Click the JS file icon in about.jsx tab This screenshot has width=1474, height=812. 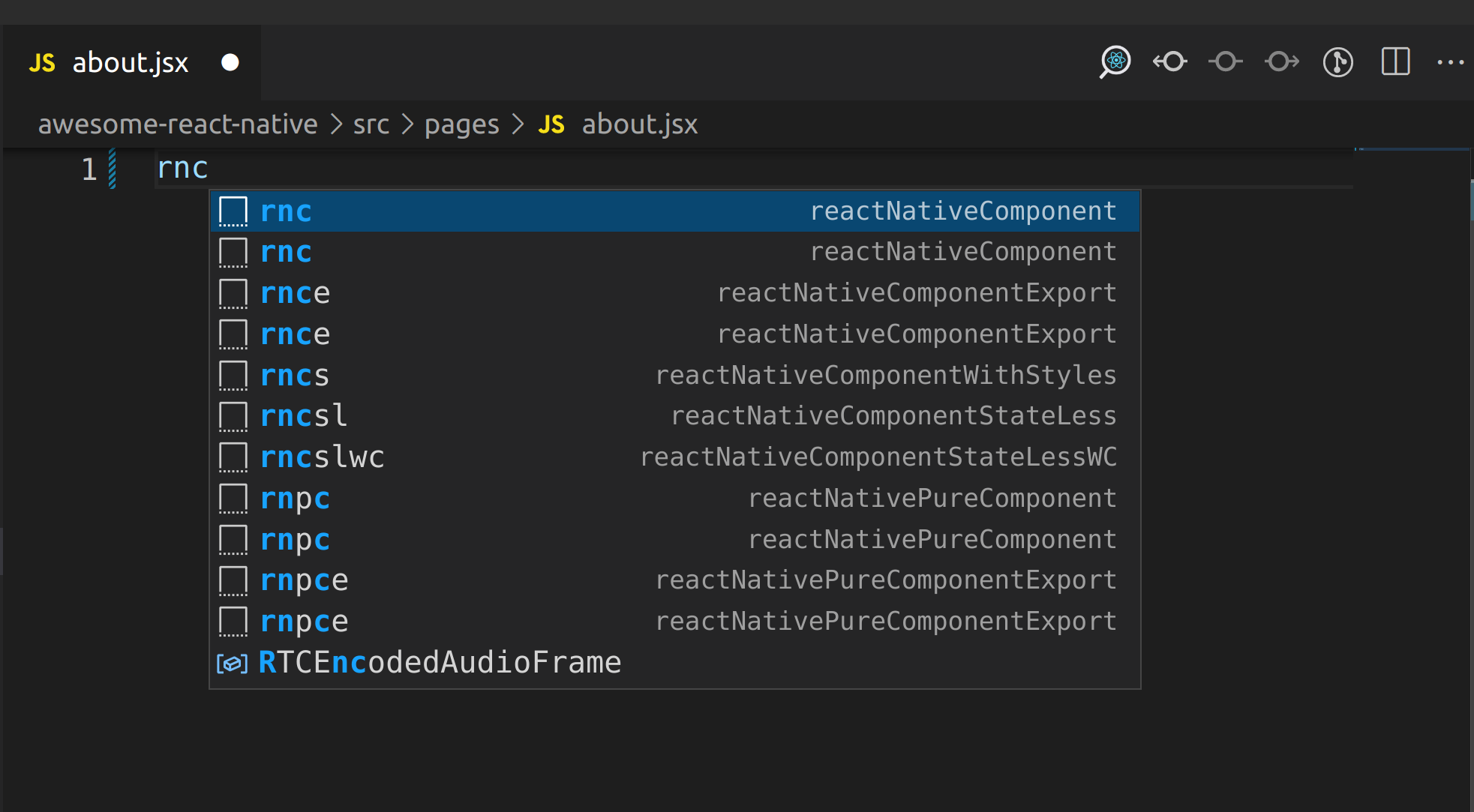pyautogui.click(x=42, y=63)
